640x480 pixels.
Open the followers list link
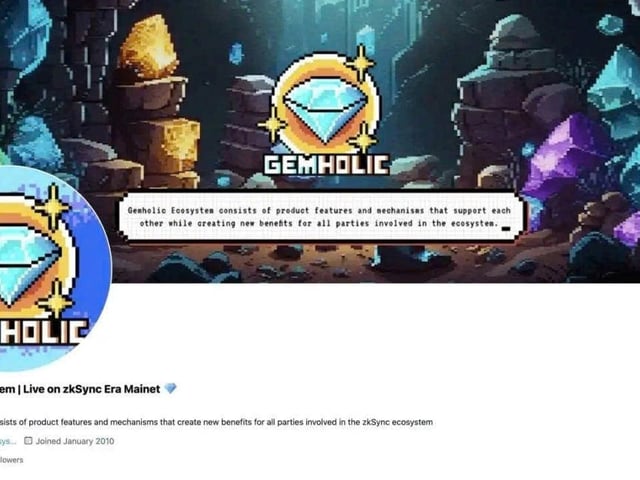pyautogui.click(x=11, y=460)
